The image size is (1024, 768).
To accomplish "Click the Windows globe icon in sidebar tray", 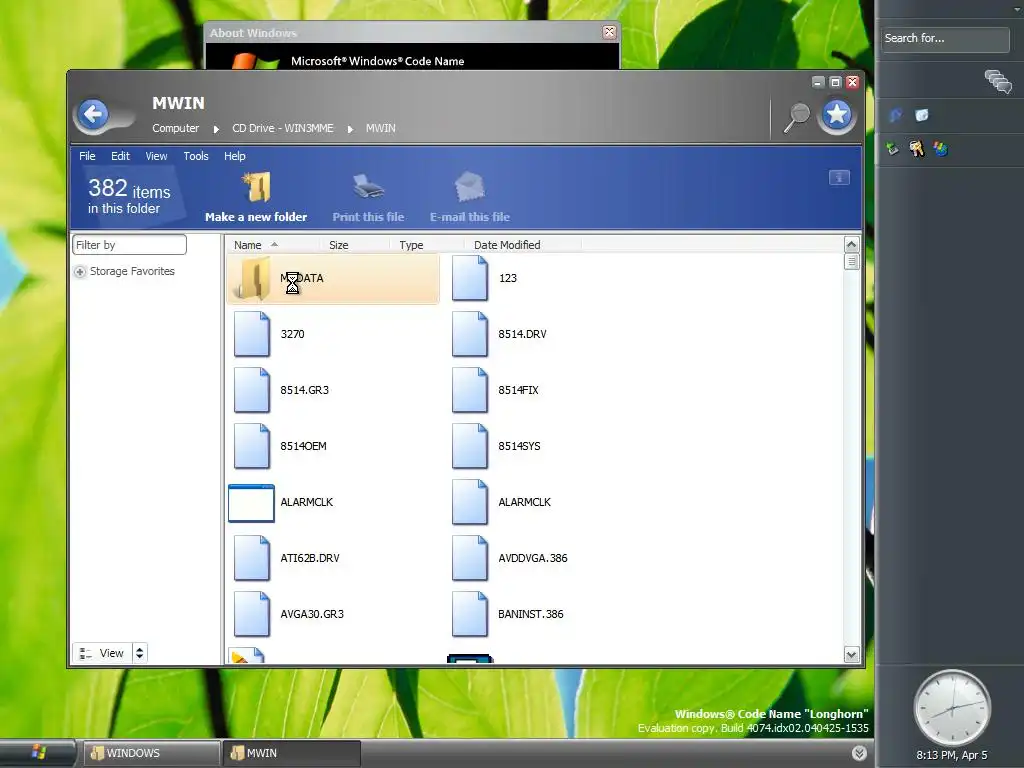I will pyautogui.click(x=940, y=149).
